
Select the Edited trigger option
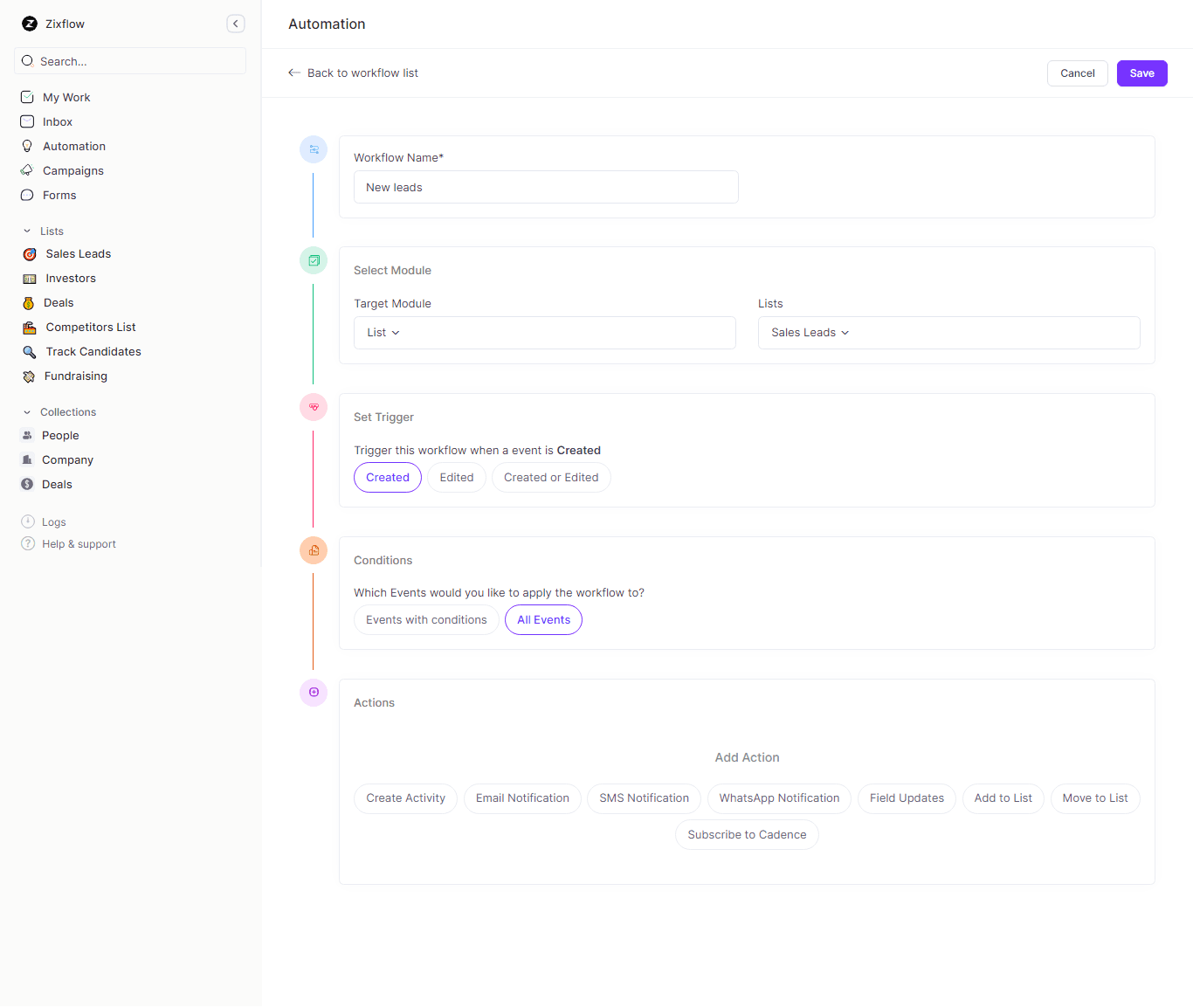click(x=456, y=477)
